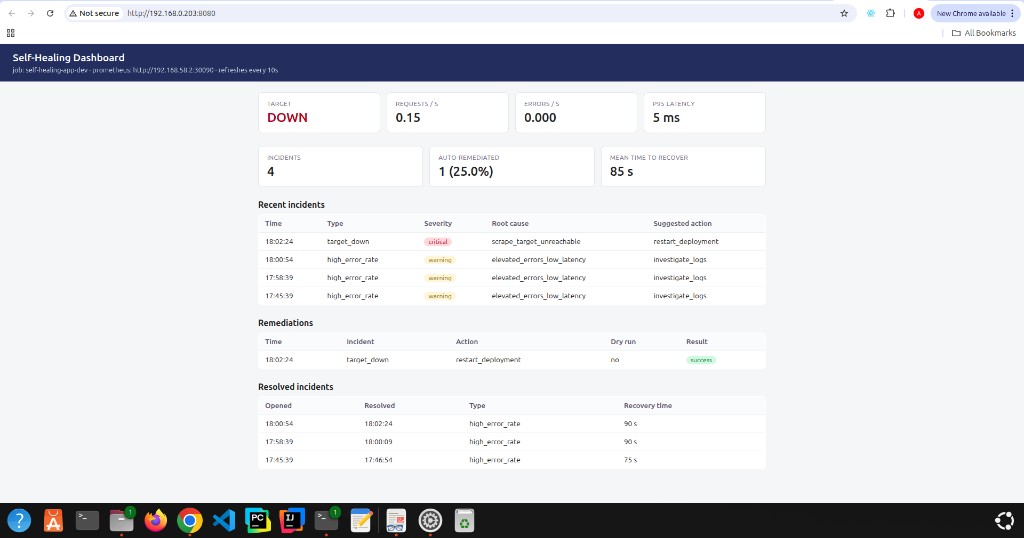This screenshot has height=538, width=1024.
Task: Click the TARGET DOWN status card
Action: coord(319,112)
